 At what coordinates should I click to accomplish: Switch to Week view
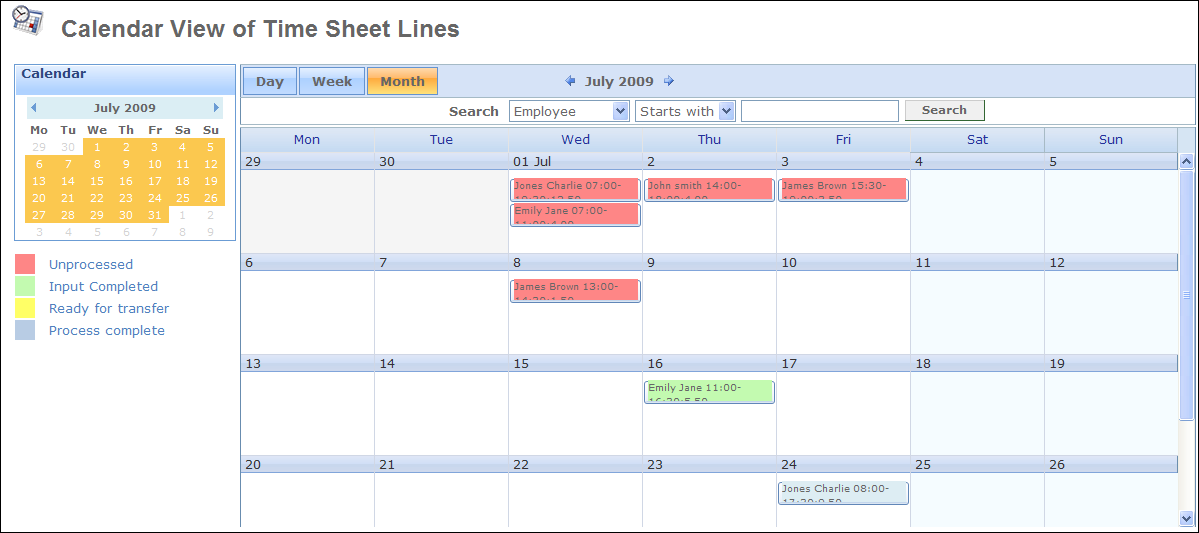tap(332, 81)
